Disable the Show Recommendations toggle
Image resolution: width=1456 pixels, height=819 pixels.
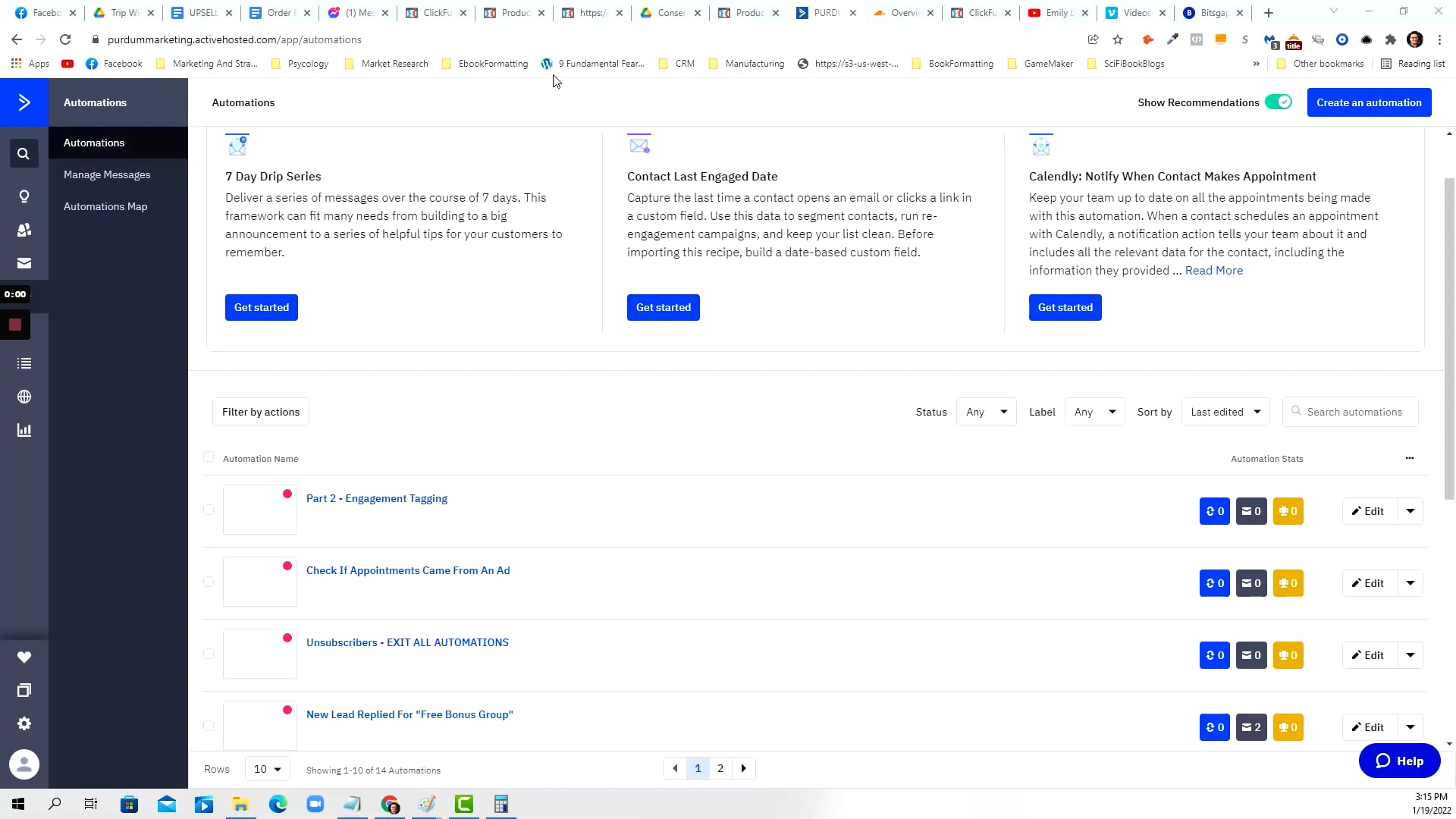pos(1279,101)
